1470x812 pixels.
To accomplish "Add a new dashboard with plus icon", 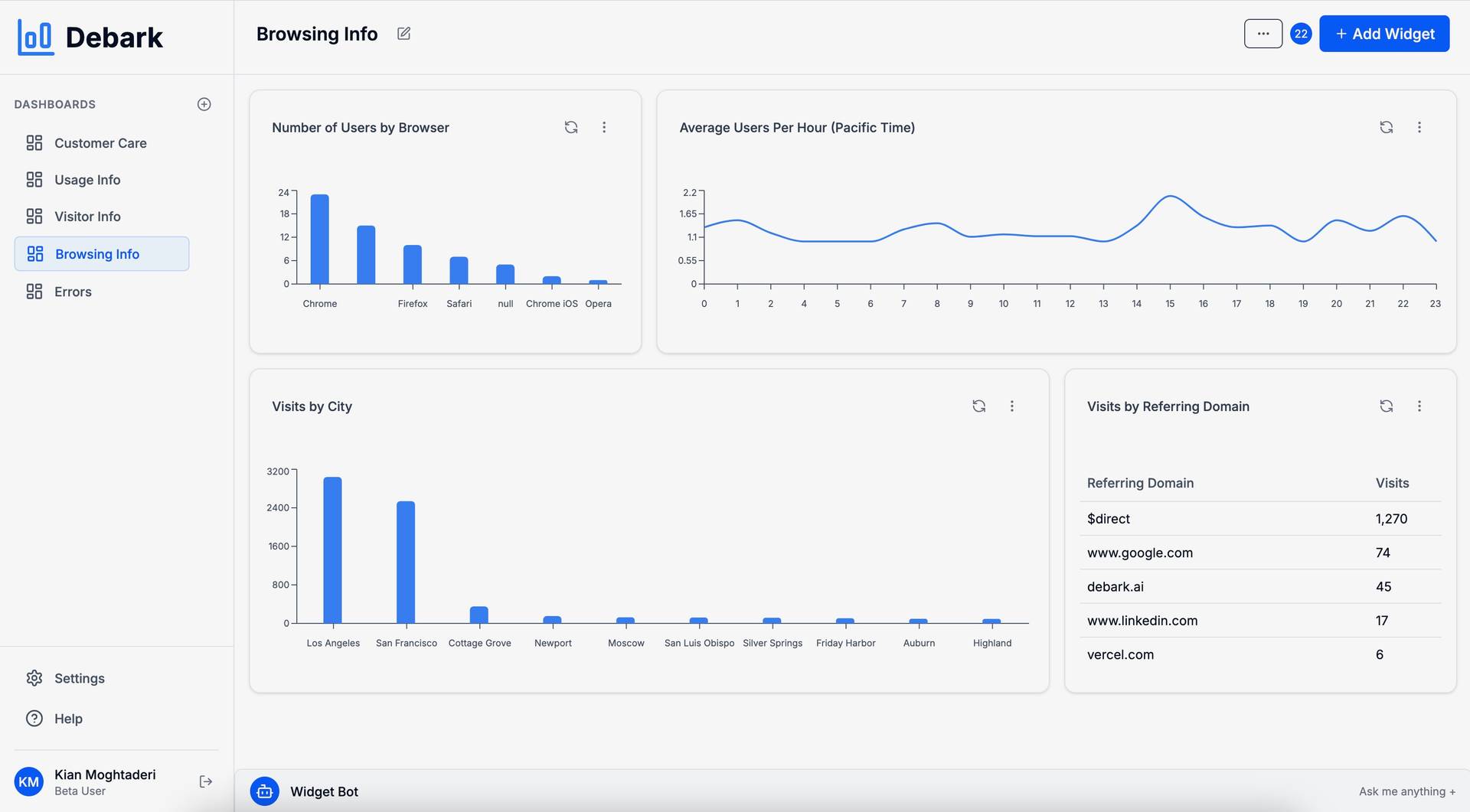I will (204, 104).
